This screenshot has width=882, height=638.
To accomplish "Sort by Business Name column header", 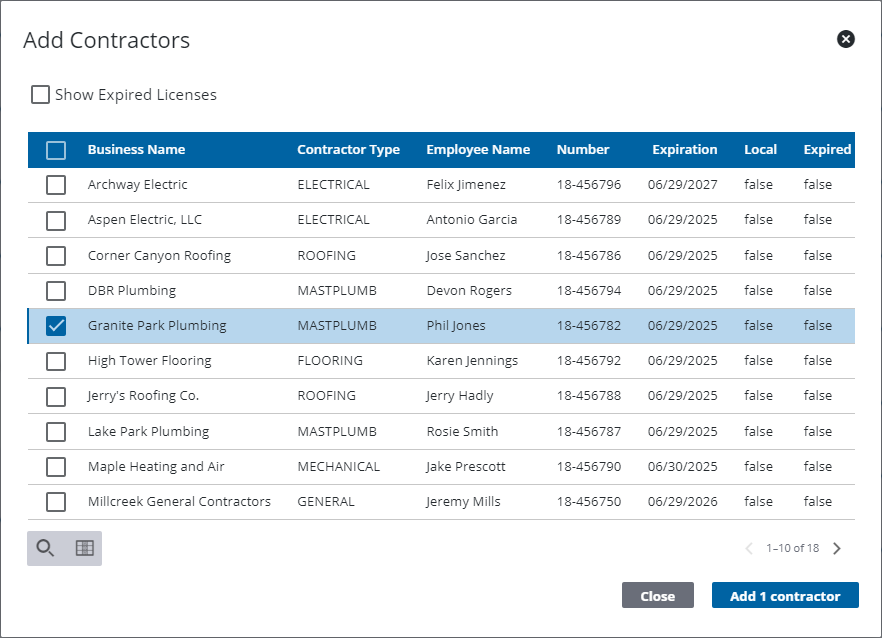I will point(136,150).
